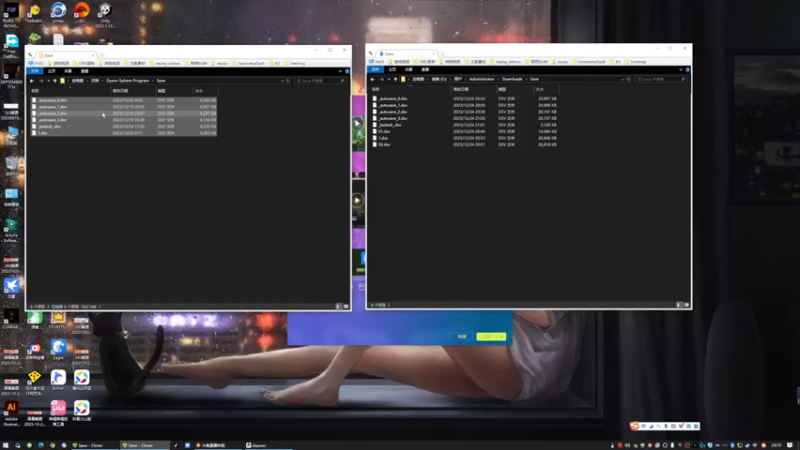The image size is (800, 450).
Task: Click the refresh icon in the left window address bar
Action: pyautogui.click(x=288, y=81)
